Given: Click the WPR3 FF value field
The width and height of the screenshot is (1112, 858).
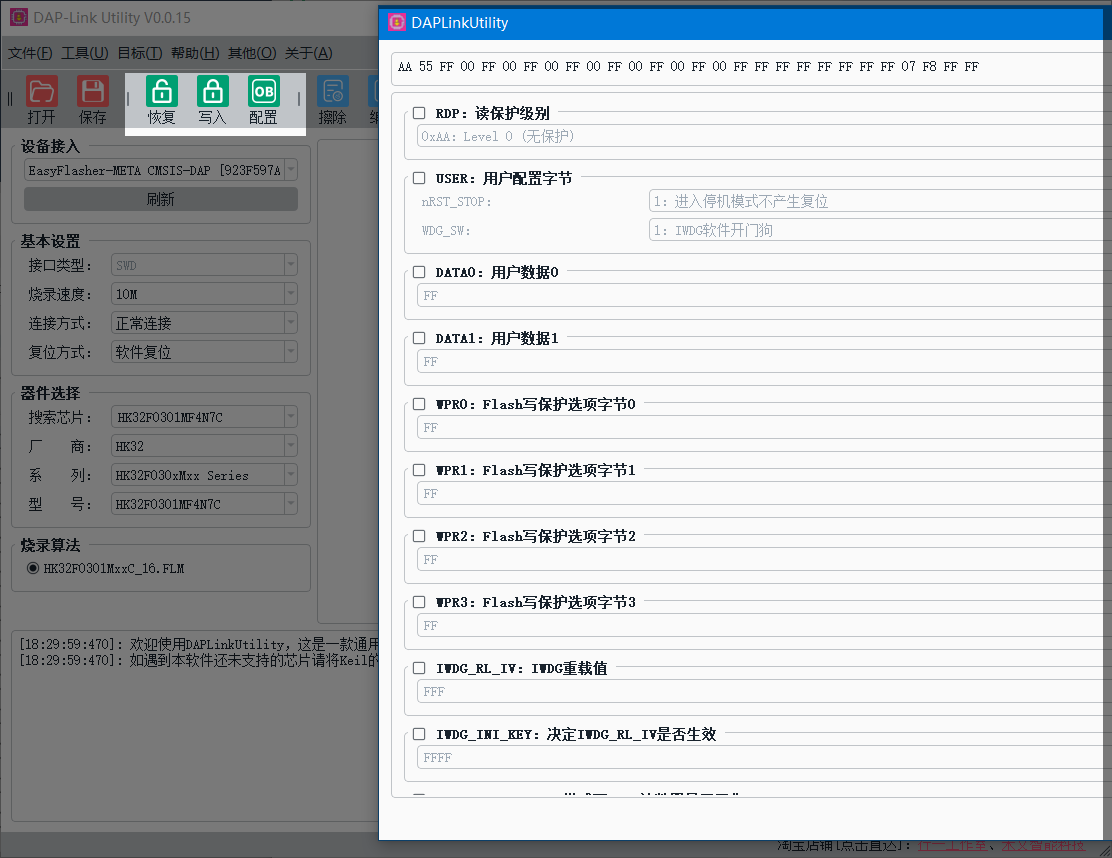Looking at the screenshot, I should pyautogui.click(x=764, y=625).
